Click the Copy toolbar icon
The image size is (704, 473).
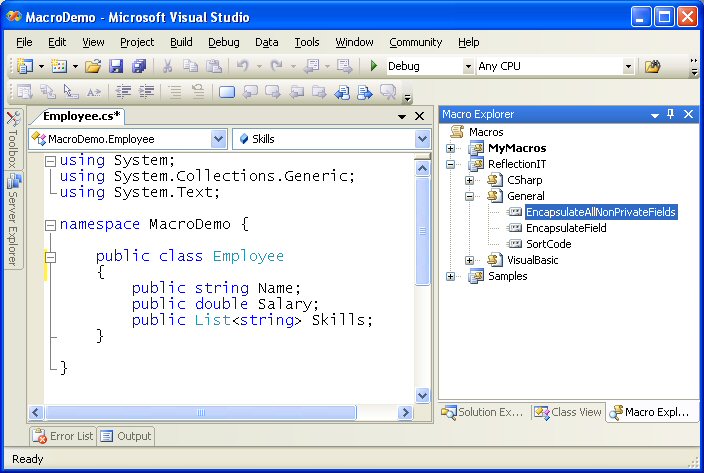[190, 66]
